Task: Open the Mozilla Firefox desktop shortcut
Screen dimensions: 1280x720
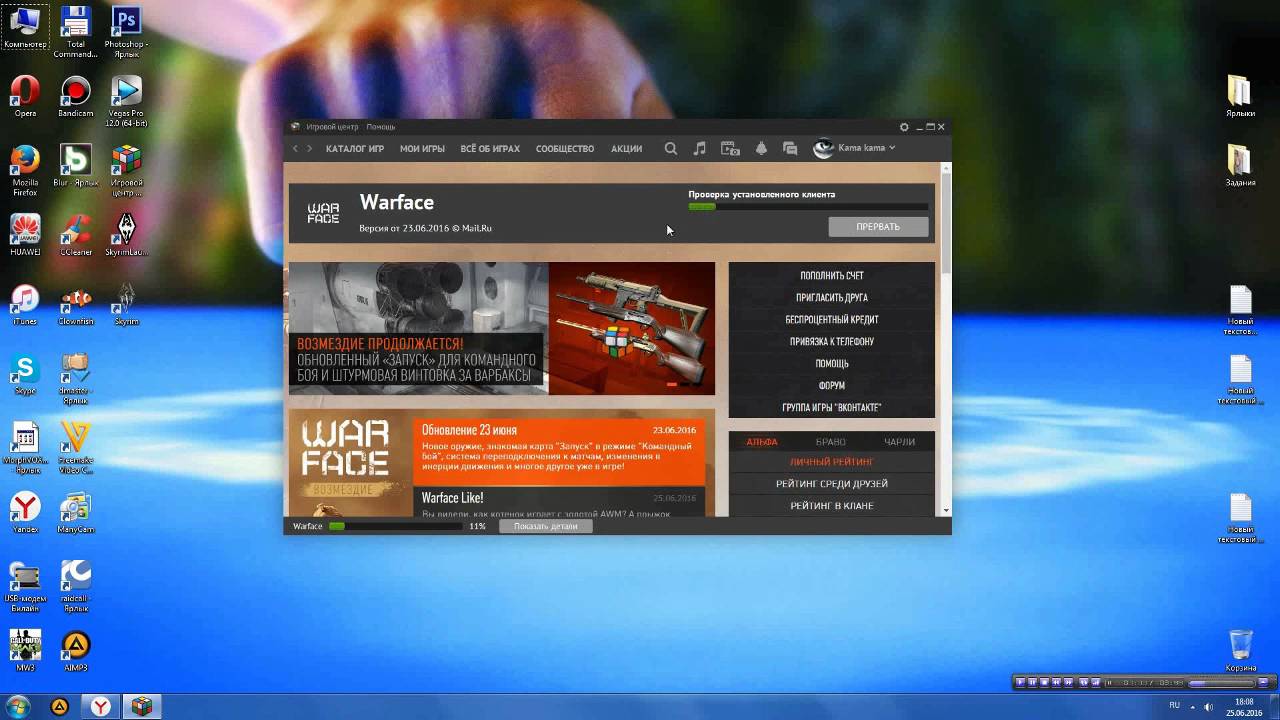Action: point(25,171)
